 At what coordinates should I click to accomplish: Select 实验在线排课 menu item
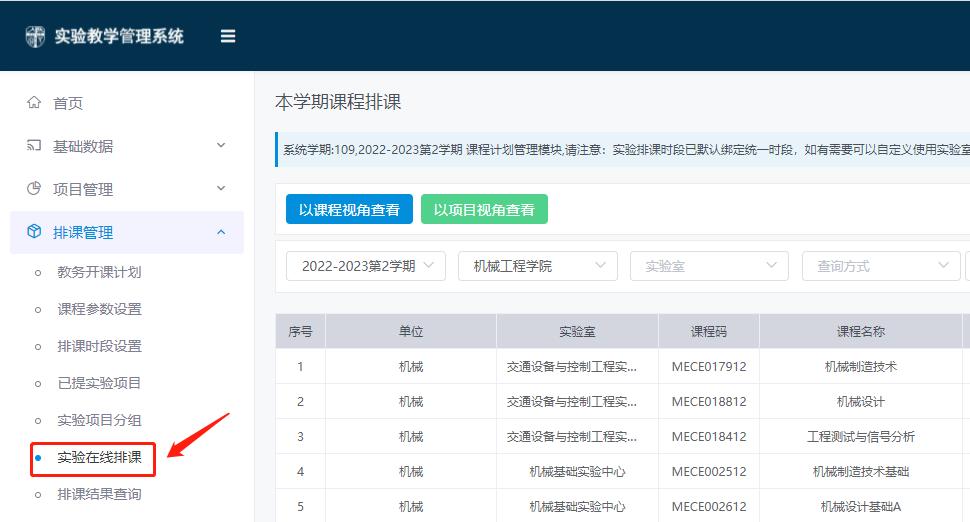[99, 458]
